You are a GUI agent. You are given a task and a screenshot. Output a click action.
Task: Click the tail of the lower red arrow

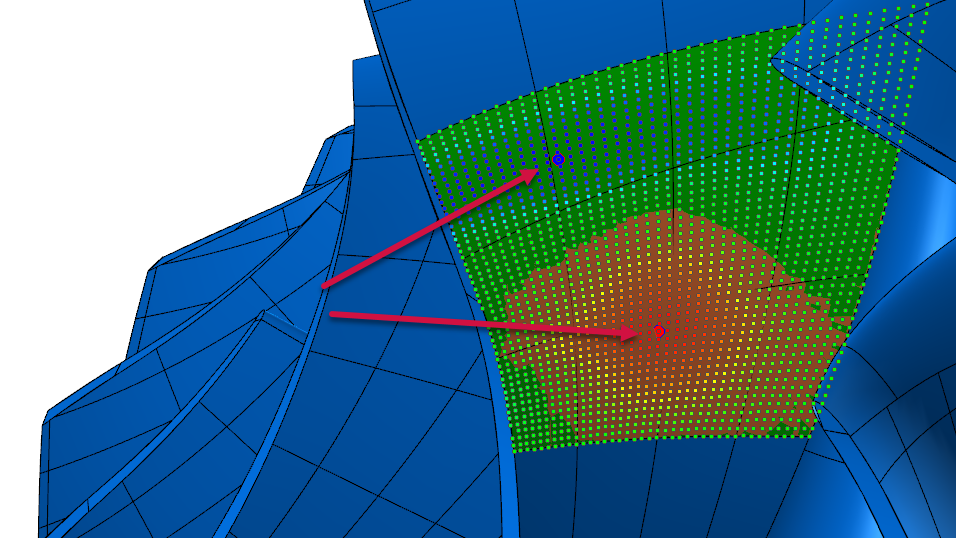[332, 315]
